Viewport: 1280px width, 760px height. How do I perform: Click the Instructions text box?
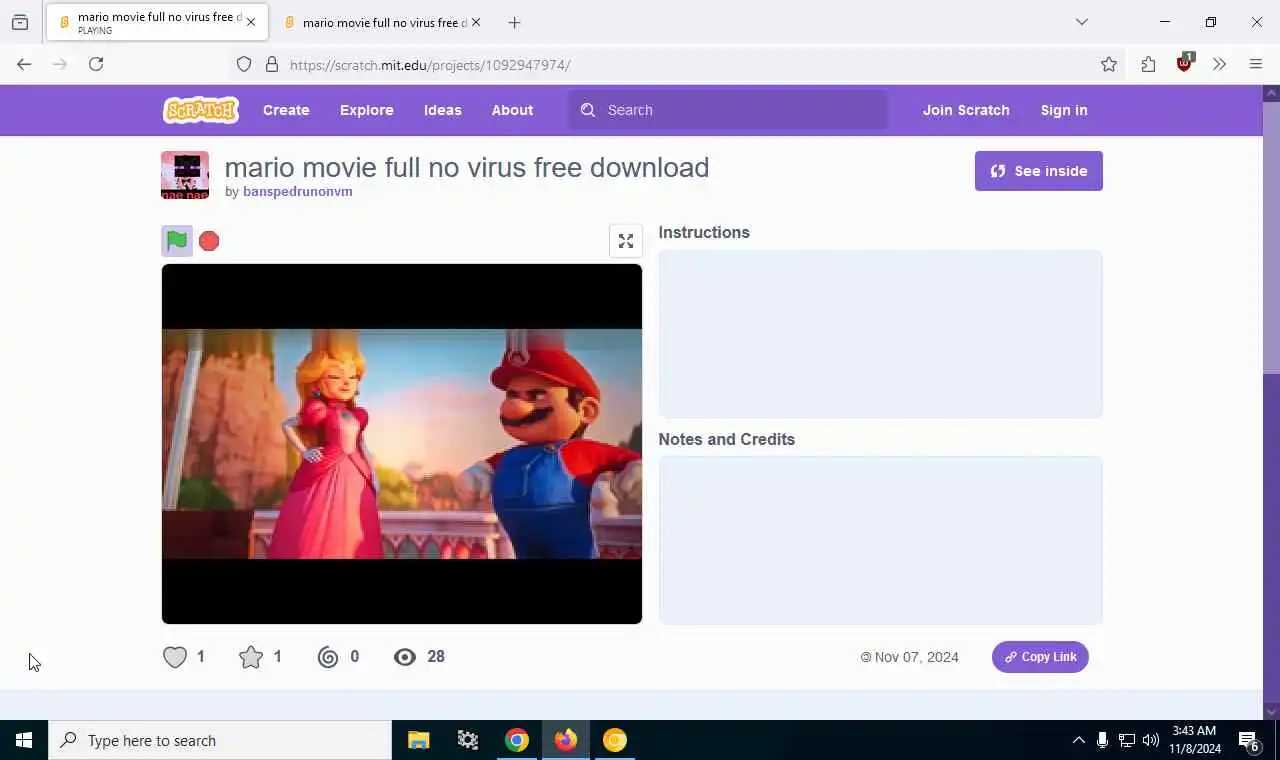coord(881,334)
